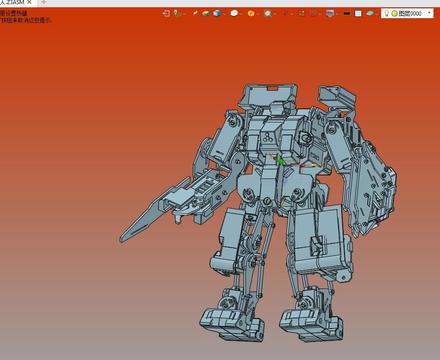Toggle the green circle layer status icon
Image resolution: width=440 pixels, height=360 pixels.
[x=394, y=13]
